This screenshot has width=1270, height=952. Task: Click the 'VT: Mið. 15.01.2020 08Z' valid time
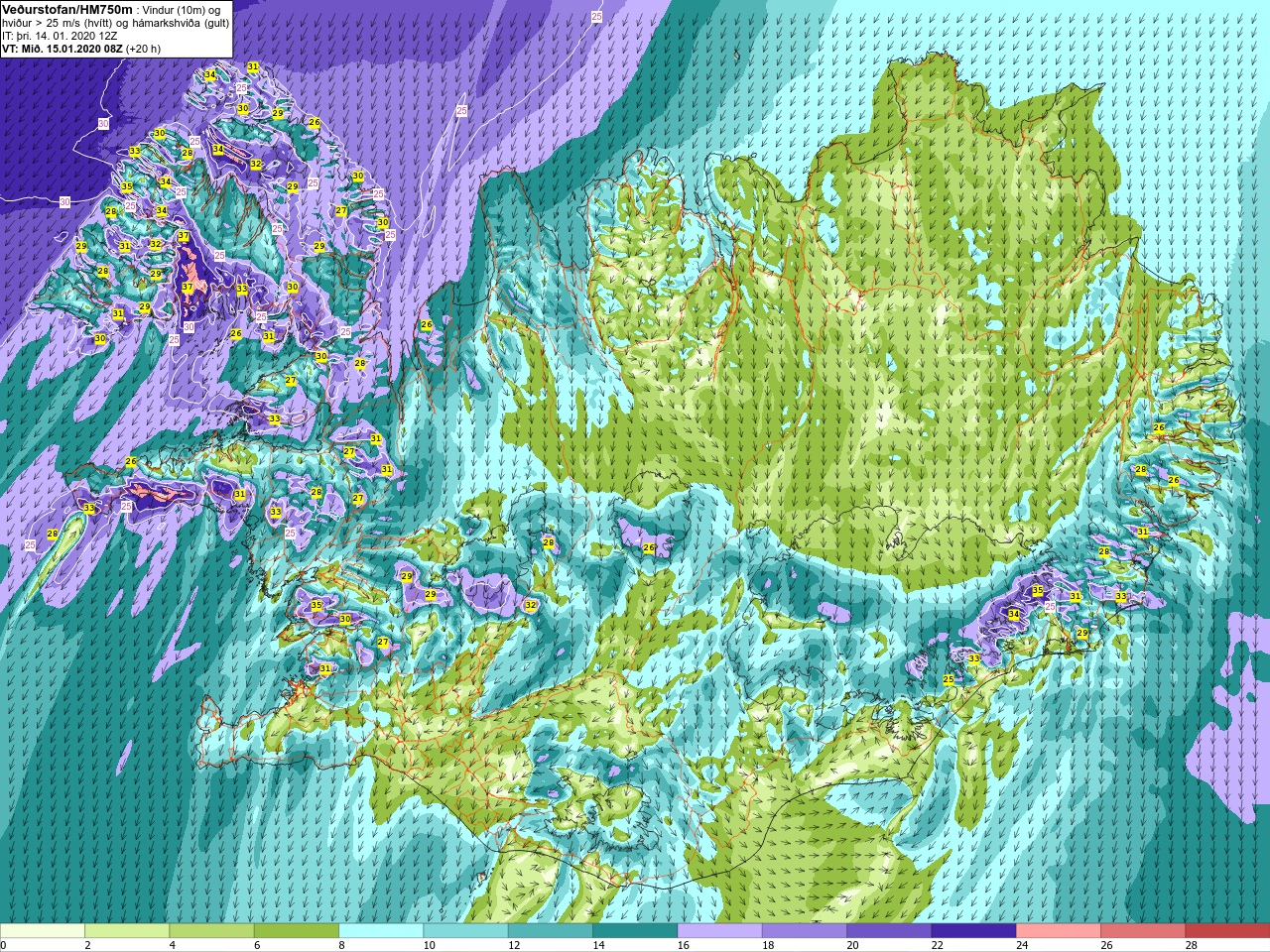[63, 48]
